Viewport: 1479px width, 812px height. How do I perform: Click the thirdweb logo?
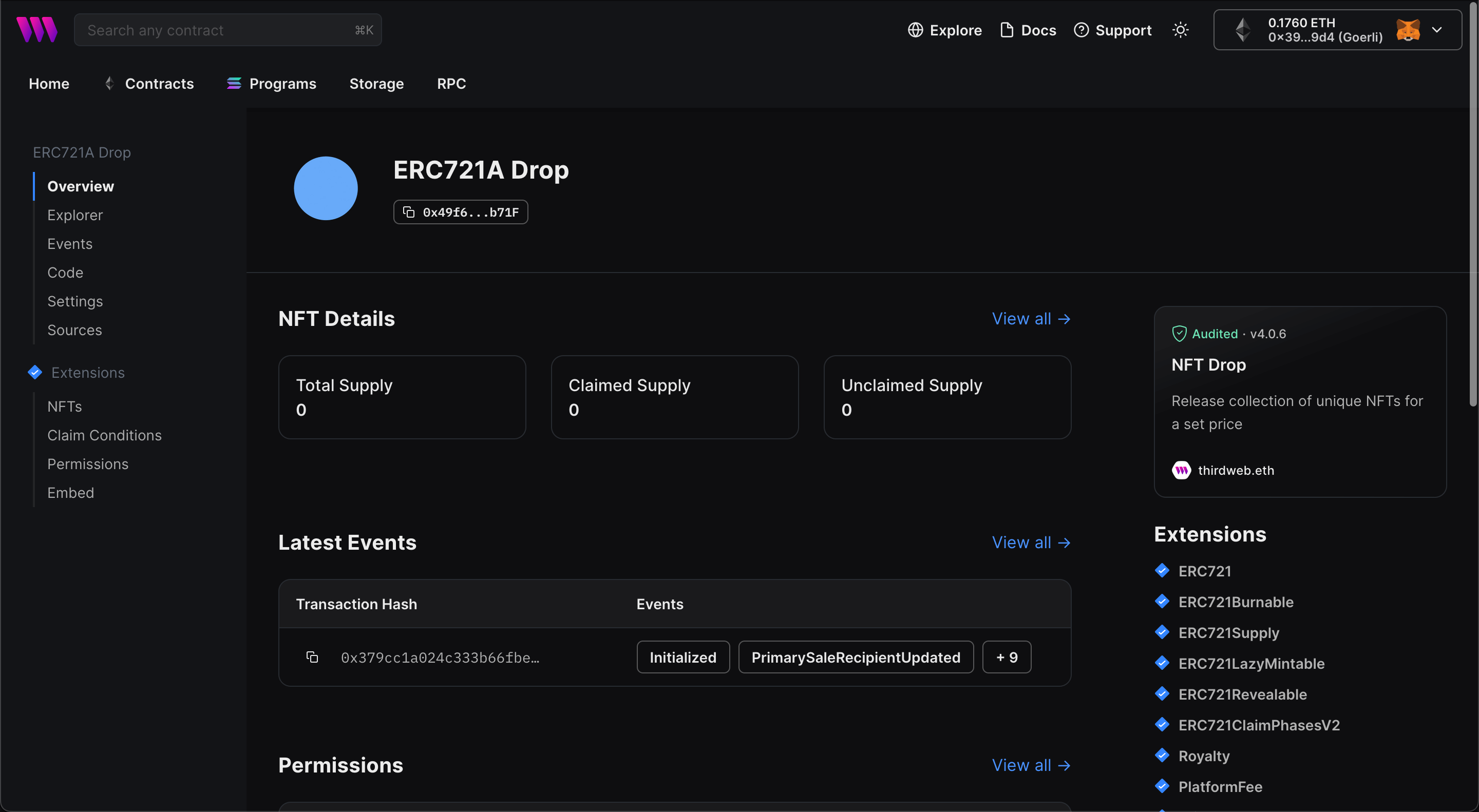coord(37,29)
